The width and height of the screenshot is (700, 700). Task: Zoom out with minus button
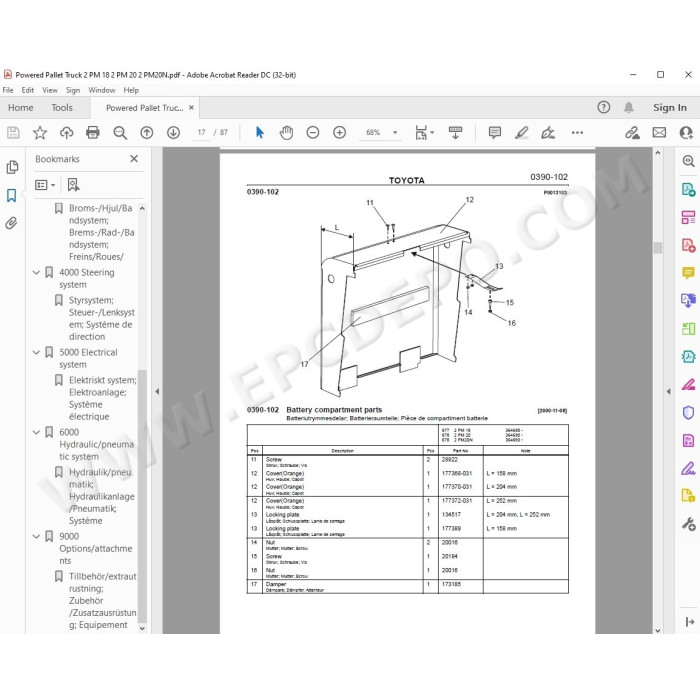[313, 133]
